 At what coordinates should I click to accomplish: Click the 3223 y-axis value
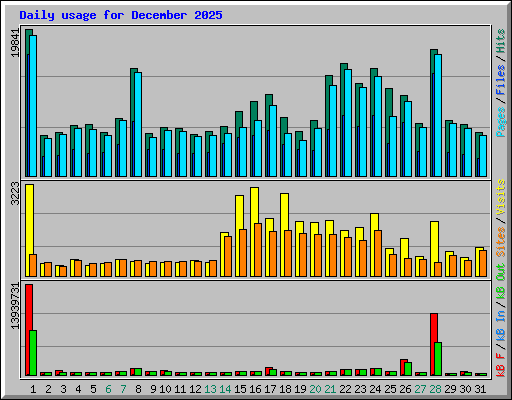point(15,193)
